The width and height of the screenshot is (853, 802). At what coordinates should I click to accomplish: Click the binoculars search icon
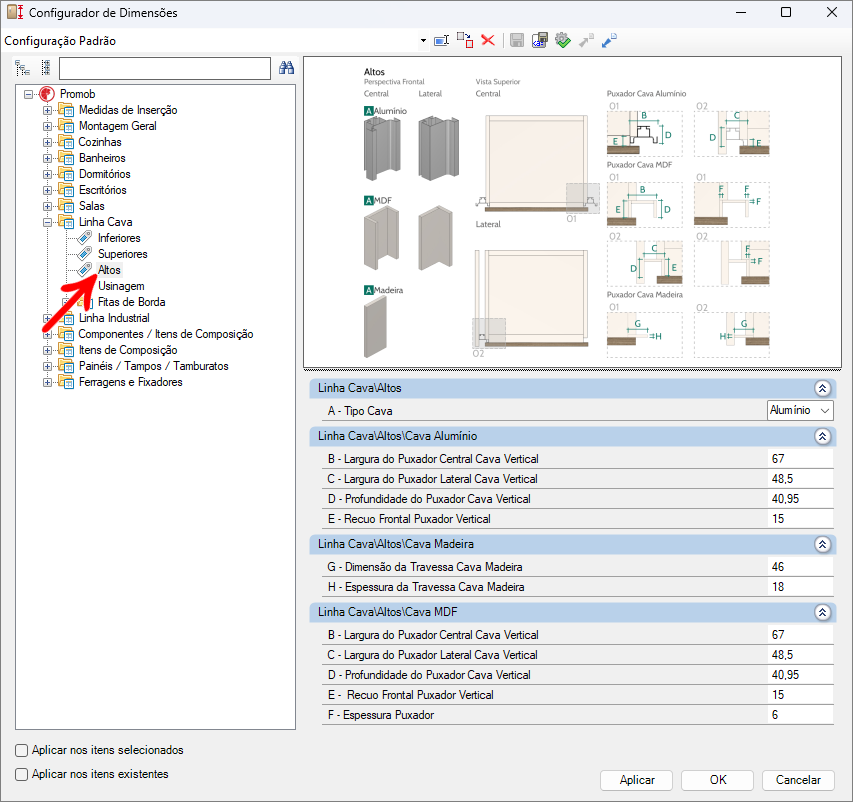point(286,68)
